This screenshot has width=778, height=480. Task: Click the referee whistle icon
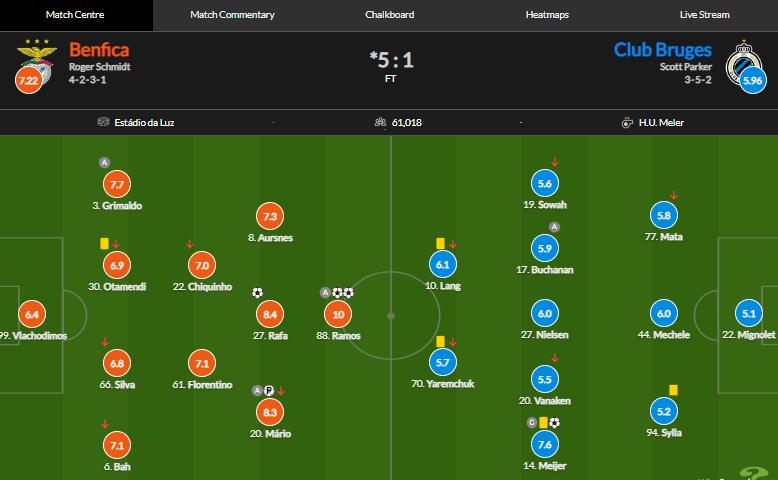627,123
